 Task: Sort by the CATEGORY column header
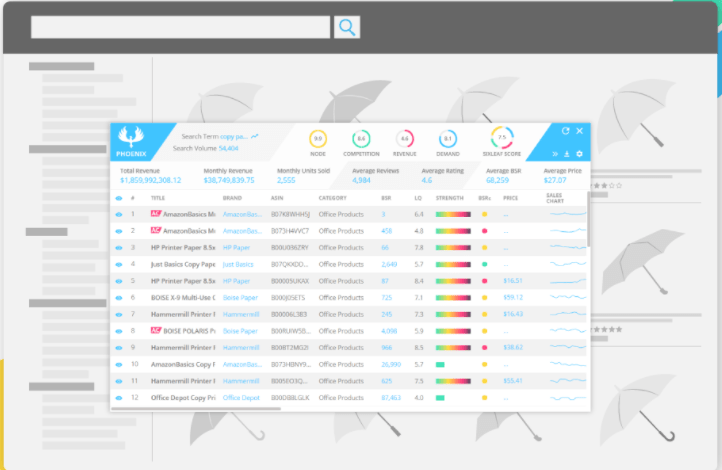(x=332, y=198)
